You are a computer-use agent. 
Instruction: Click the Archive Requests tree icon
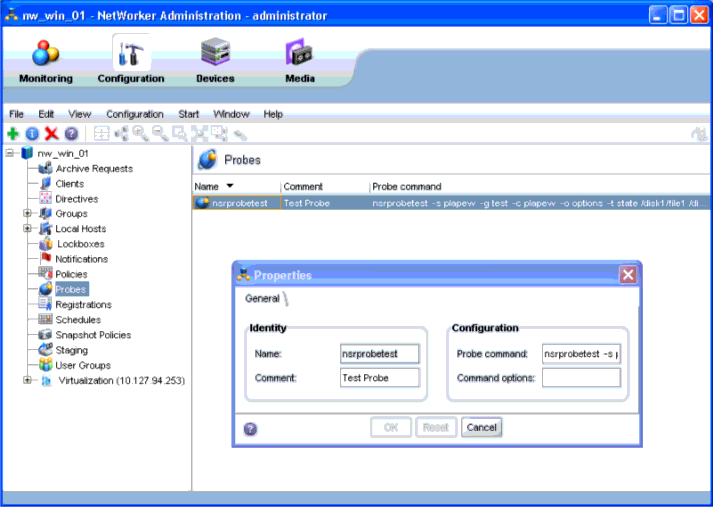pyautogui.click(x=45, y=169)
